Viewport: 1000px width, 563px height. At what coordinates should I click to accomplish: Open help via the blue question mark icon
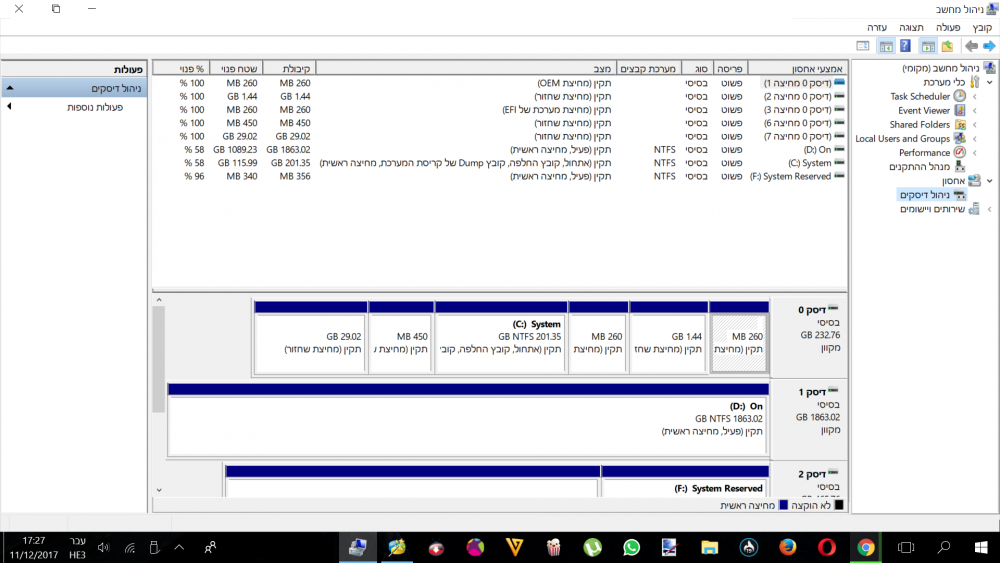point(905,46)
